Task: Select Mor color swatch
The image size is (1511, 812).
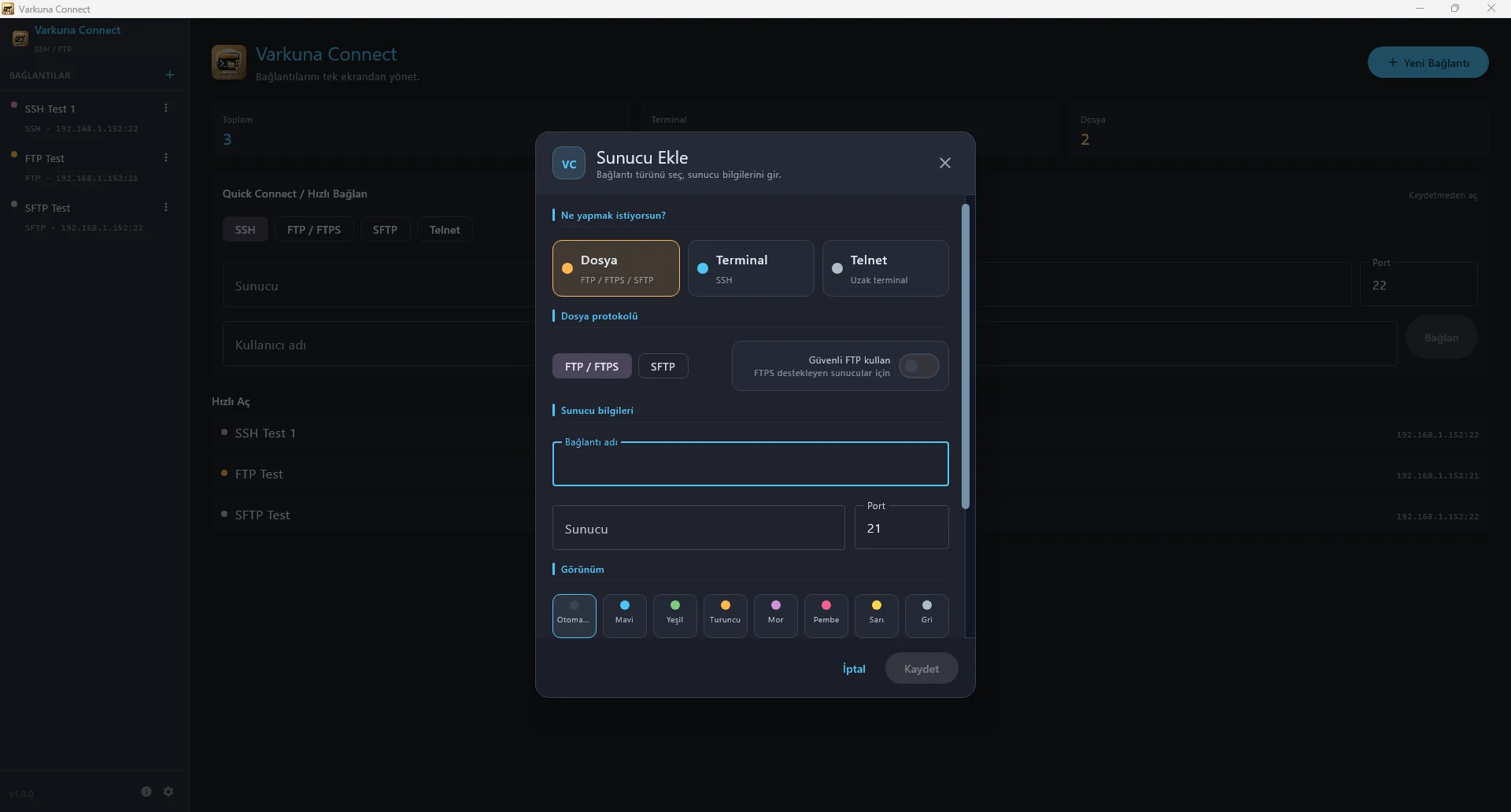Action: [775, 615]
